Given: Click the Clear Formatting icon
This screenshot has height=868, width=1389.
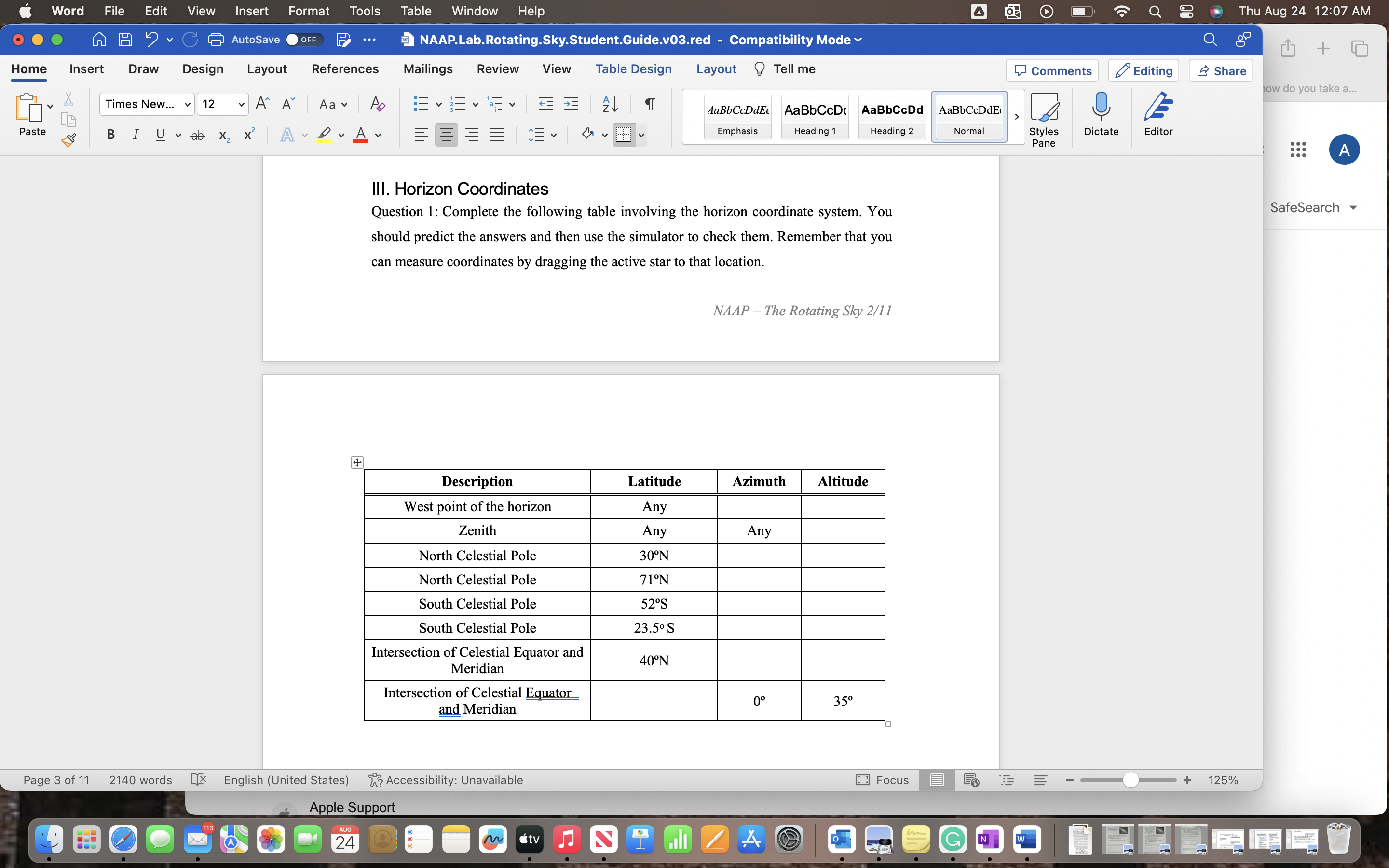Looking at the screenshot, I should pyautogui.click(x=377, y=104).
